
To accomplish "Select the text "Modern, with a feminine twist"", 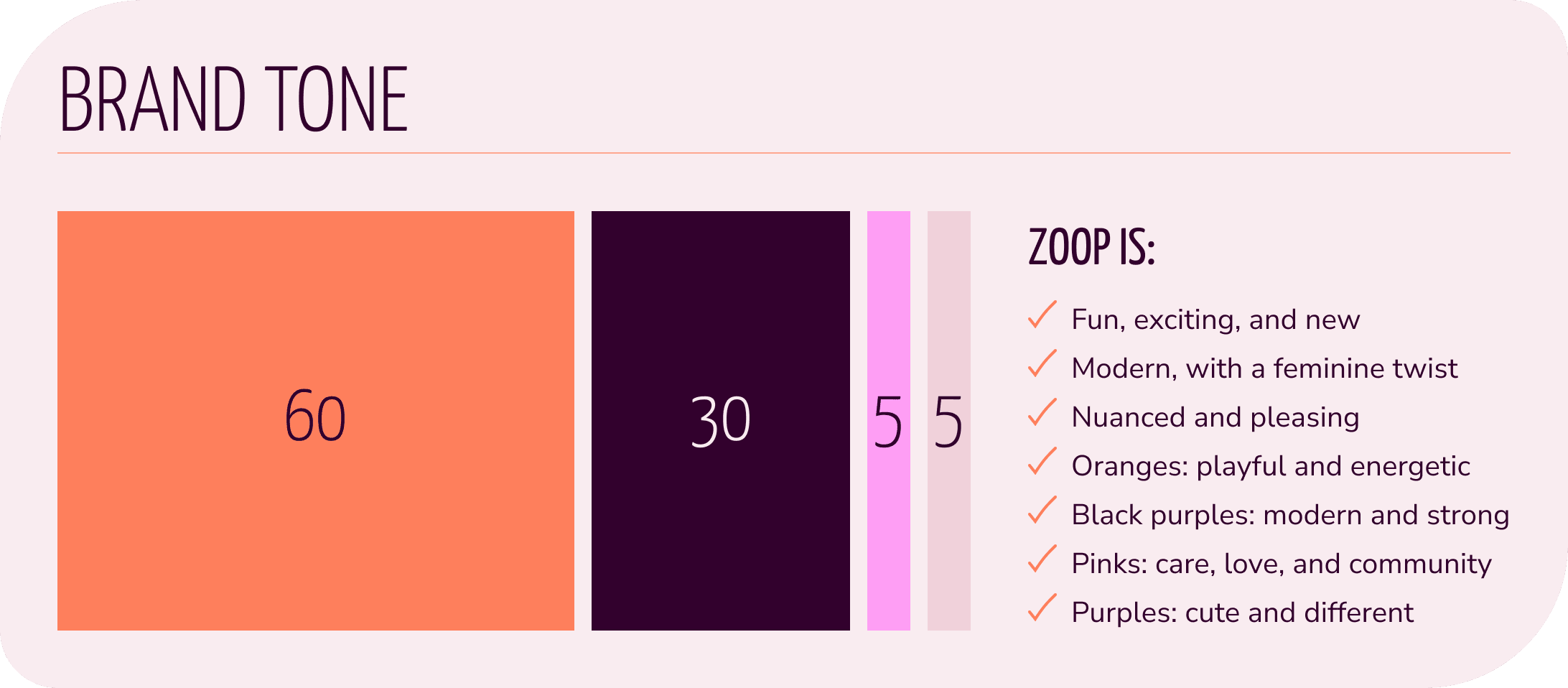I will [x=1264, y=368].
